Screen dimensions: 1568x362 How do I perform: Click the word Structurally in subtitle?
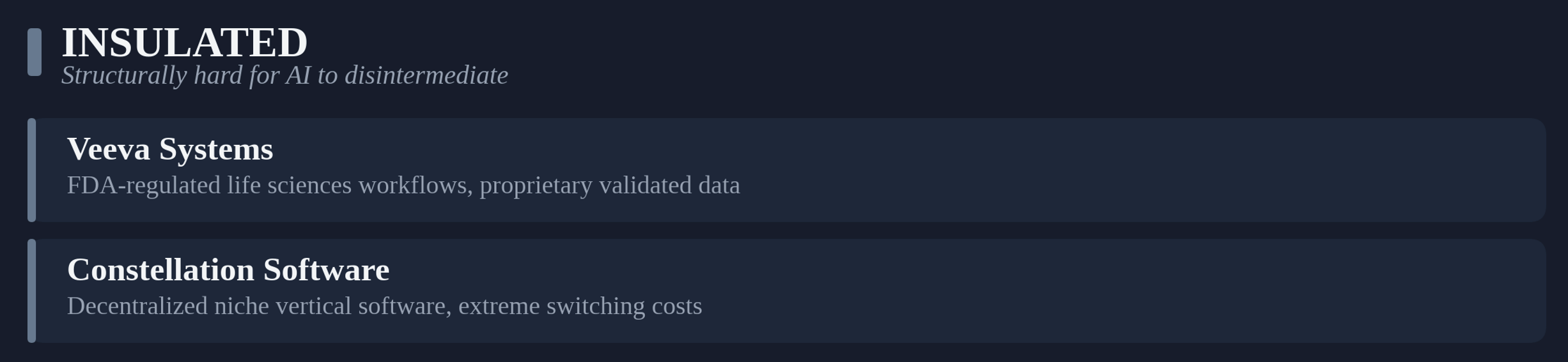tap(124, 76)
